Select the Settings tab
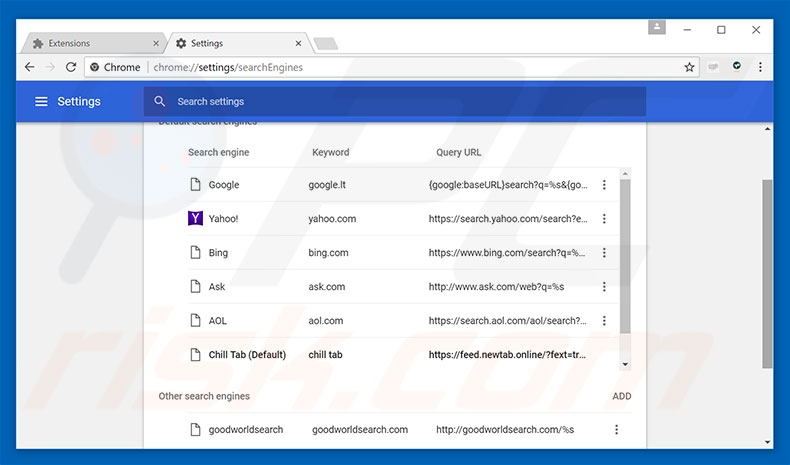 click(x=237, y=43)
